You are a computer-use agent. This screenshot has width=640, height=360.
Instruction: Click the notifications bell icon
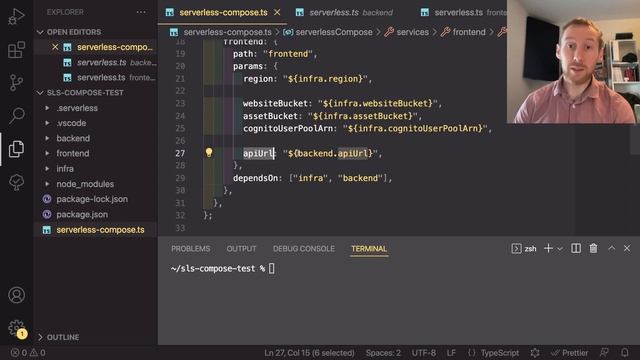tap(624, 352)
